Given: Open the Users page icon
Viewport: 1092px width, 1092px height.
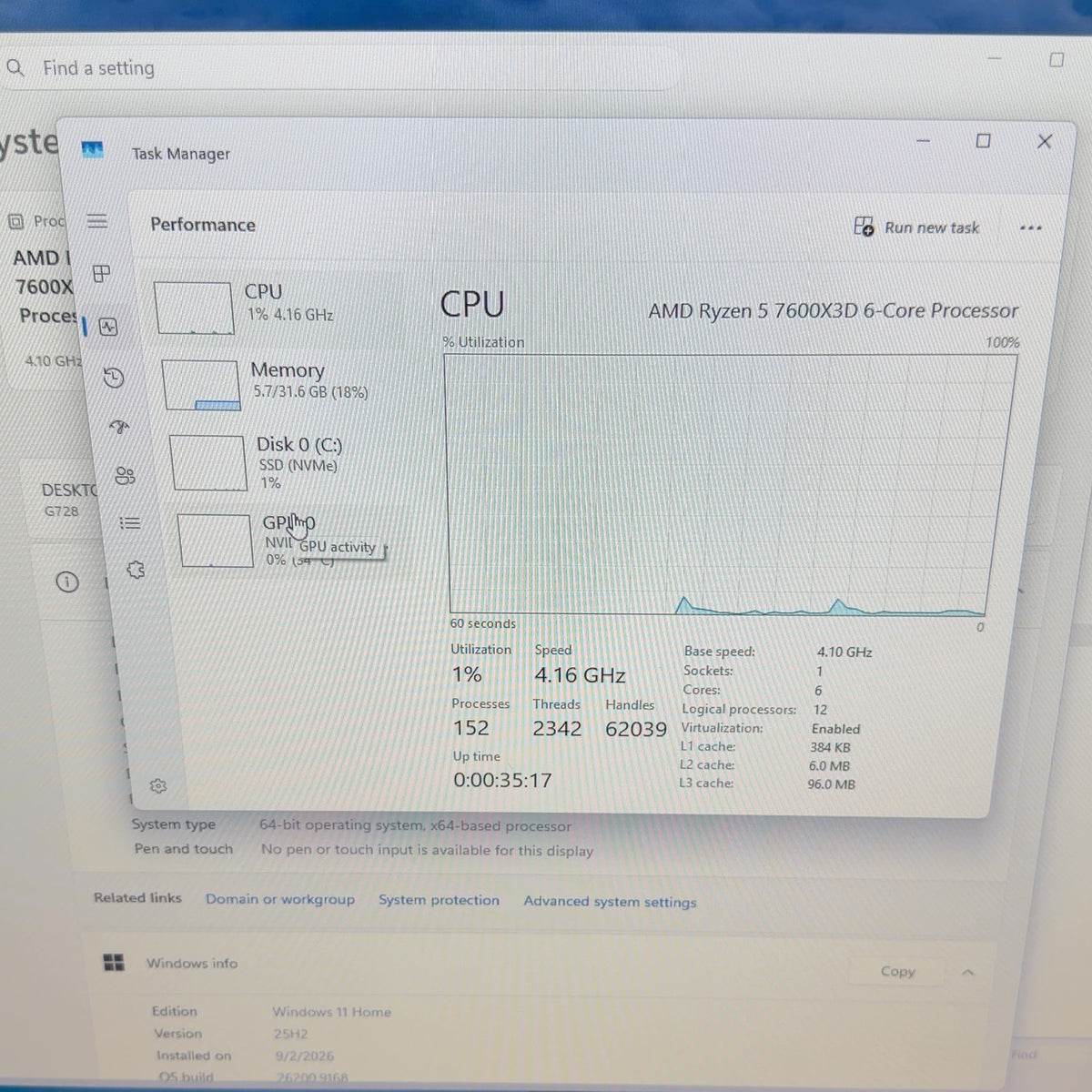Looking at the screenshot, I should click(x=125, y=475).
